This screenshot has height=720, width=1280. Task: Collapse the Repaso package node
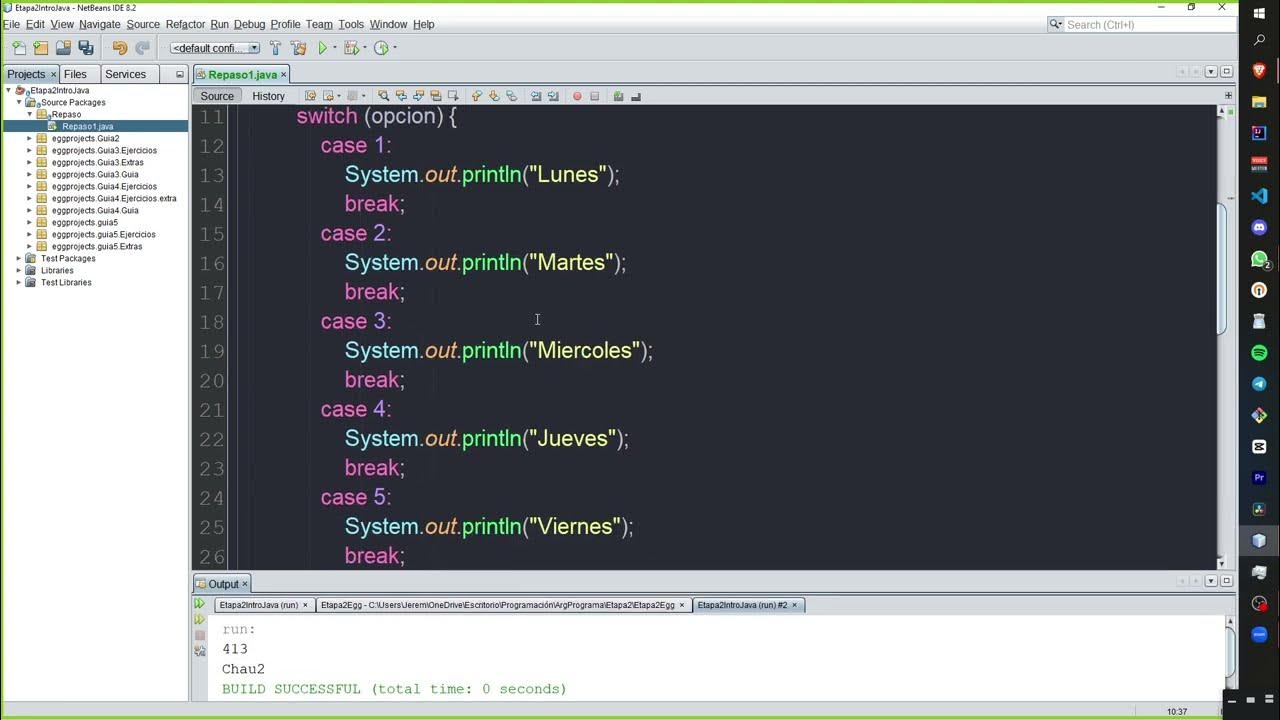30,114
